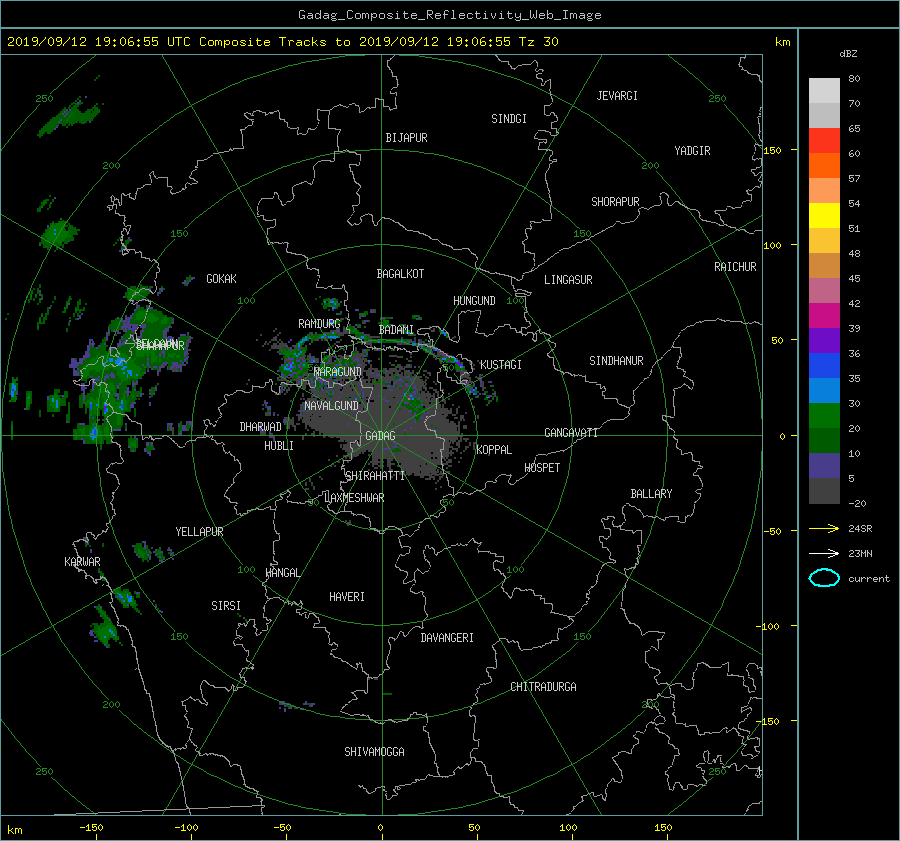Click the SIRSI city label
900x841 pixels.
pos(226,606)
